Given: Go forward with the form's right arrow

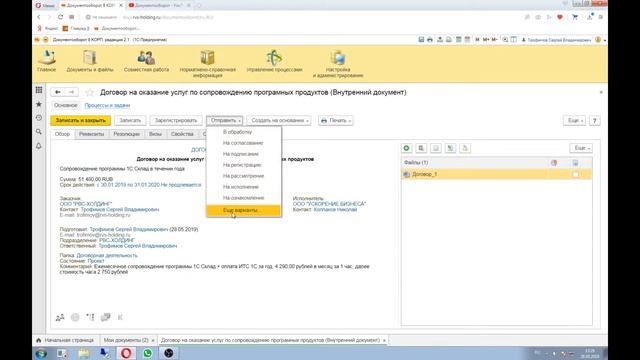Looking at the screenshot, I should pyautogui.click(x=71, y=92).
